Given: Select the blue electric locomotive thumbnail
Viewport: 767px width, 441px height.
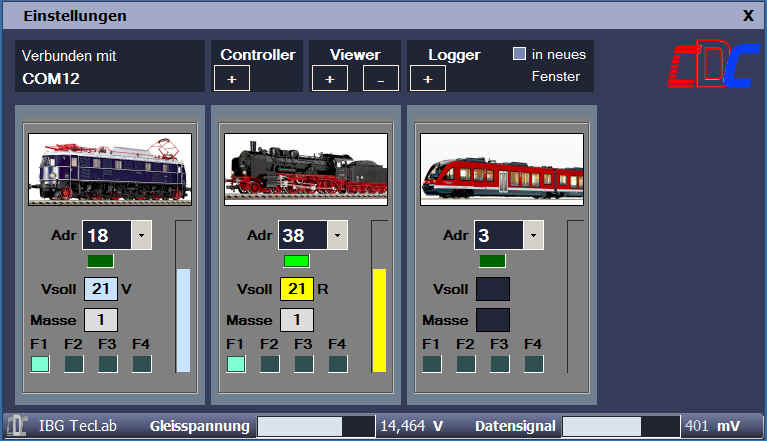Looking at the screenshot, I should click(110, 169).
